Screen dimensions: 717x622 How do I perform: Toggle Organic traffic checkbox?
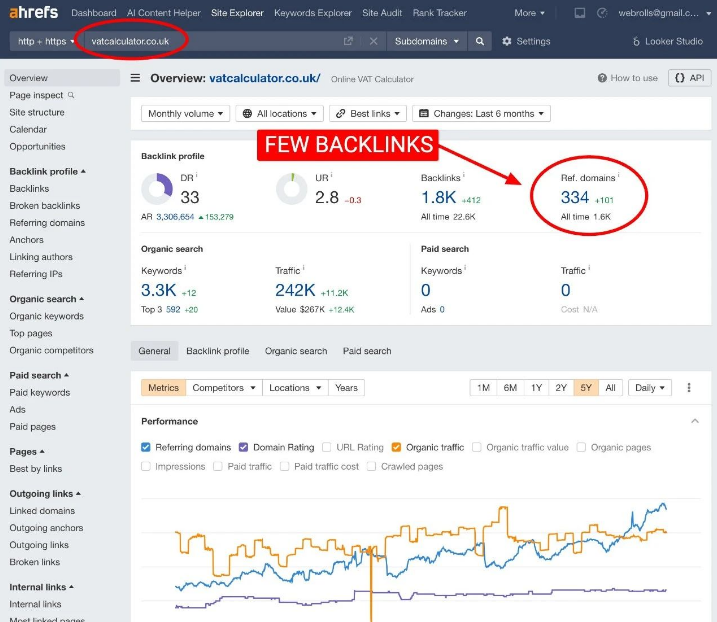(396, 447)
